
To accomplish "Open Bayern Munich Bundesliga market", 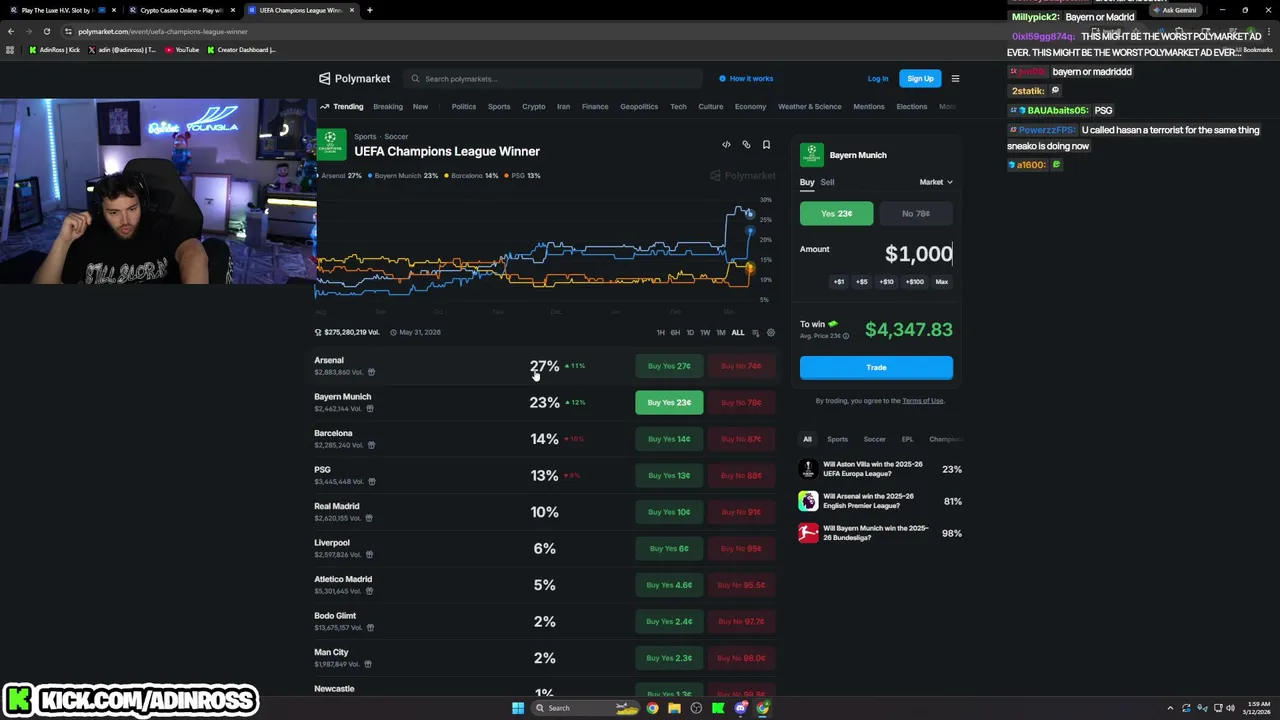I will click(x=880, y=533).
